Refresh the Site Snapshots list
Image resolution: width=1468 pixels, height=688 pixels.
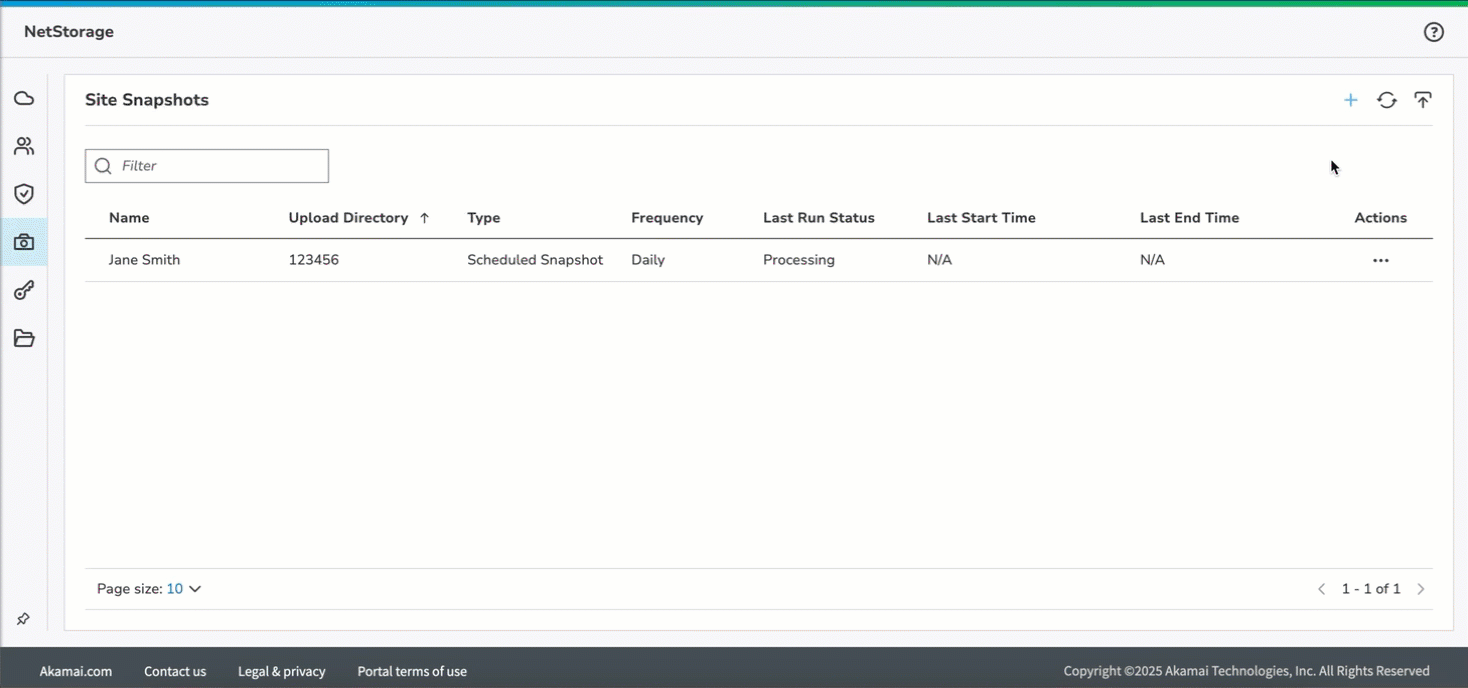pos(1386,100)
